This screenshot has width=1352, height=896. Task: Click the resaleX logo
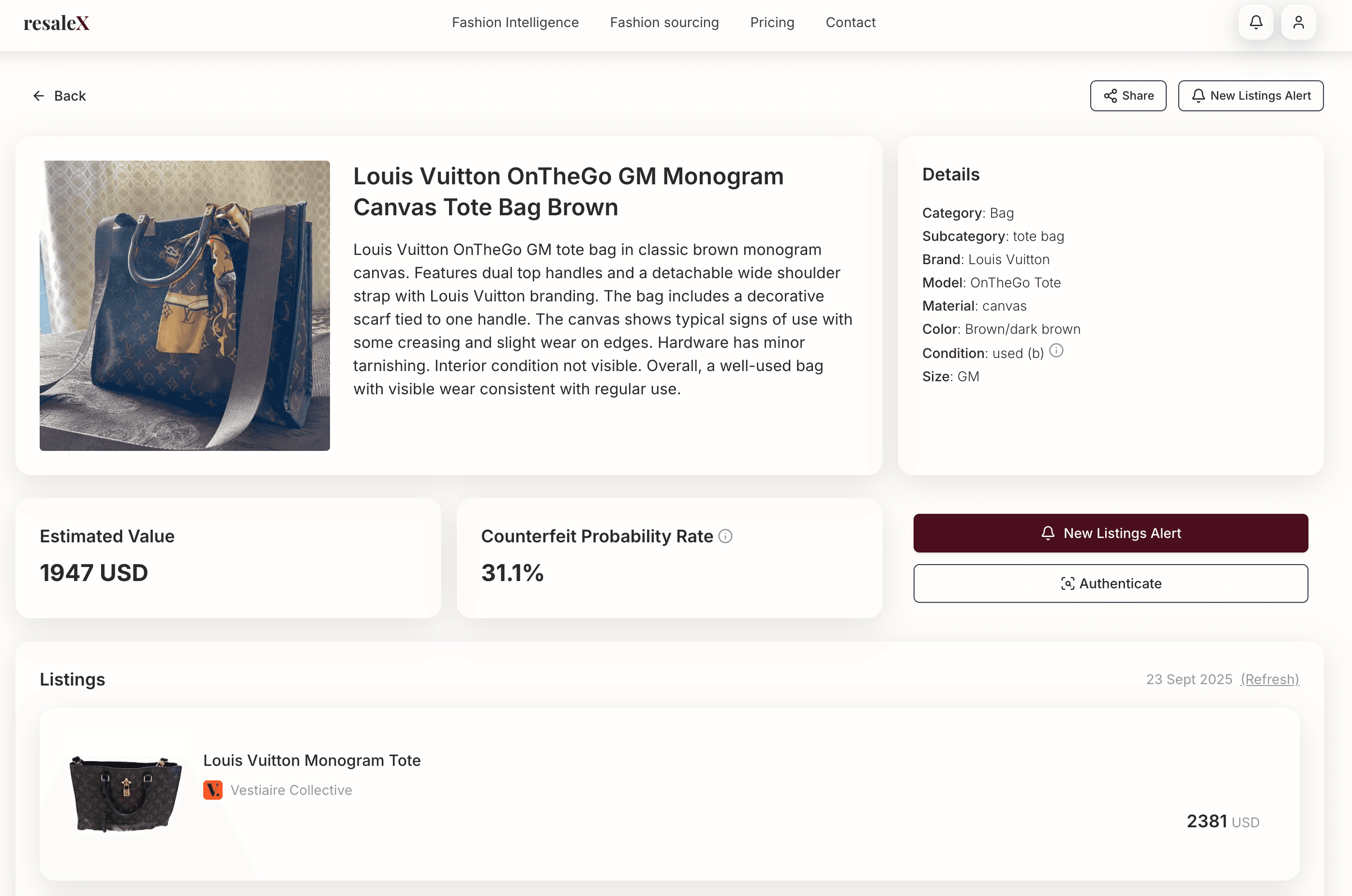[x=56, y=22]
